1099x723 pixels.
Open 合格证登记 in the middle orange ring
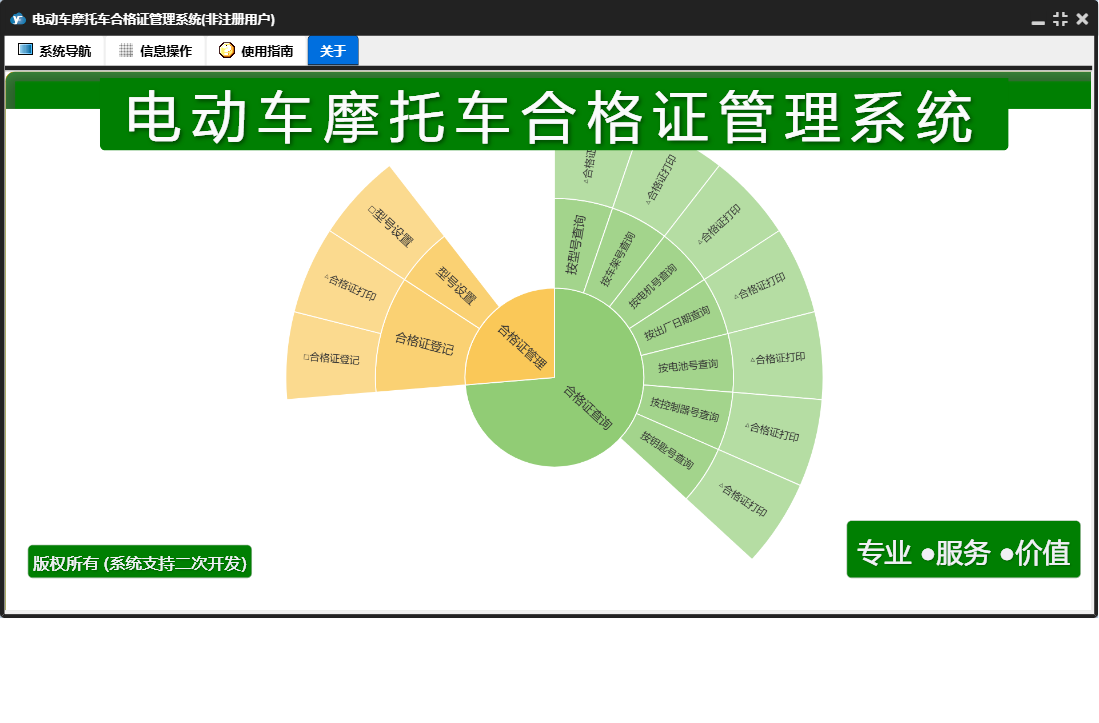(x=423, y=343)
